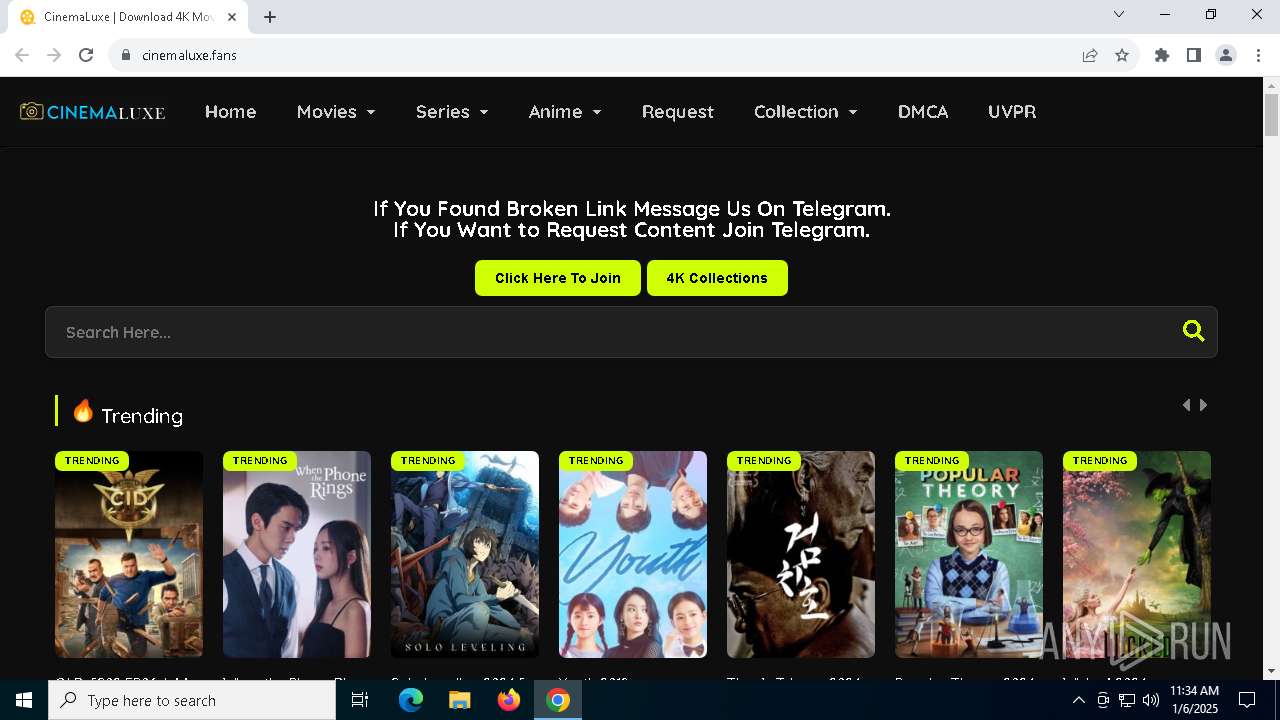Close the CinemaLuxe tab
Screen dimensions: 1280x720
[x=233, y=17]
